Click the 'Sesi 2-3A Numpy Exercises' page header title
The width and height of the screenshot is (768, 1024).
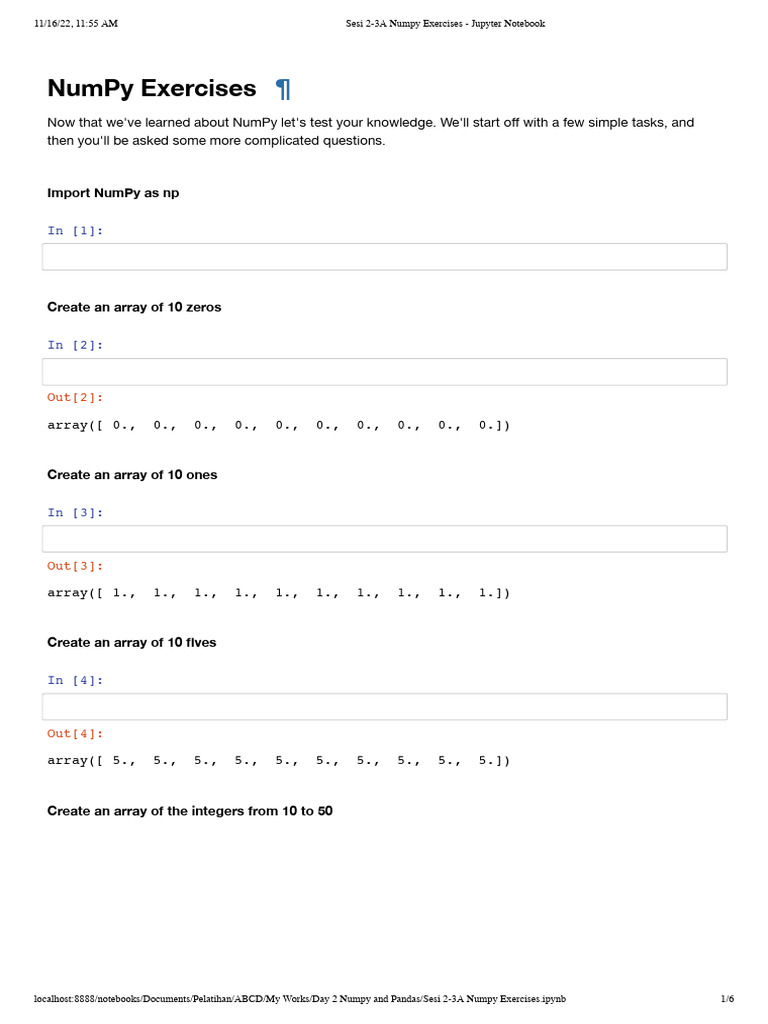click(438, 24)
